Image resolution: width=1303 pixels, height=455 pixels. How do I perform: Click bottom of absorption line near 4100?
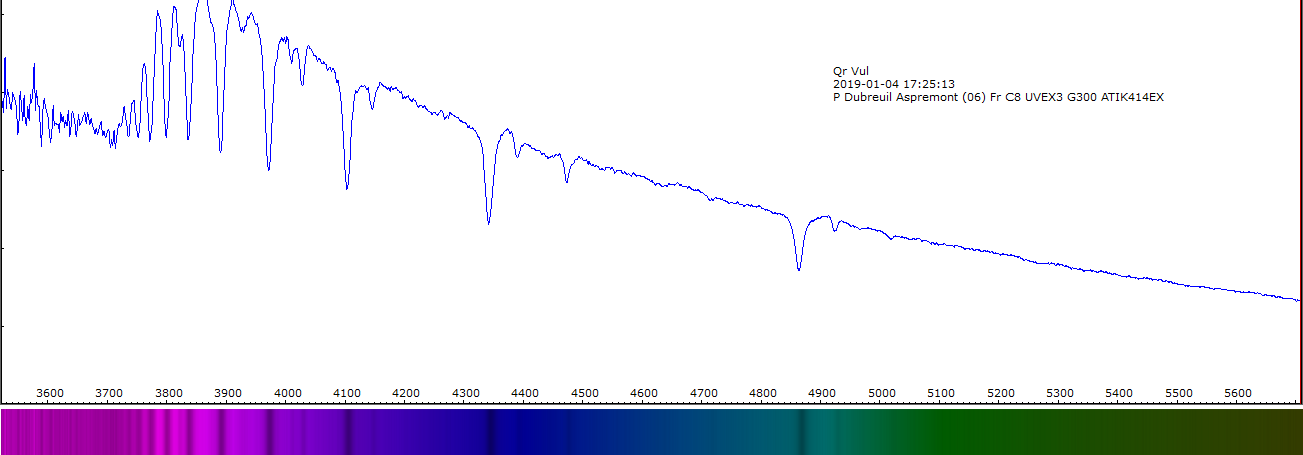[x=347, y=187]
